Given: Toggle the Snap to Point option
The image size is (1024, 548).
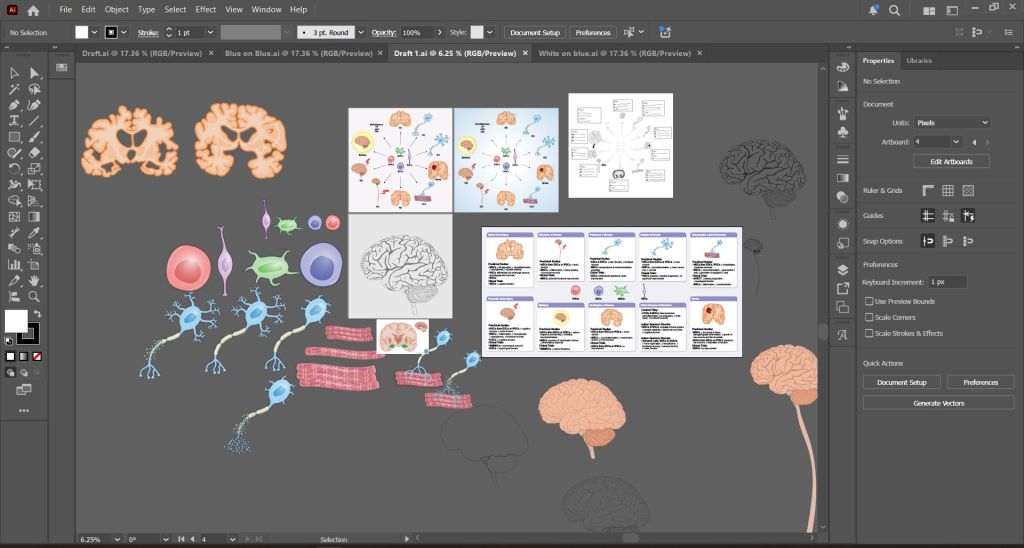Looking at the screenshot, I should coord(928,241).
